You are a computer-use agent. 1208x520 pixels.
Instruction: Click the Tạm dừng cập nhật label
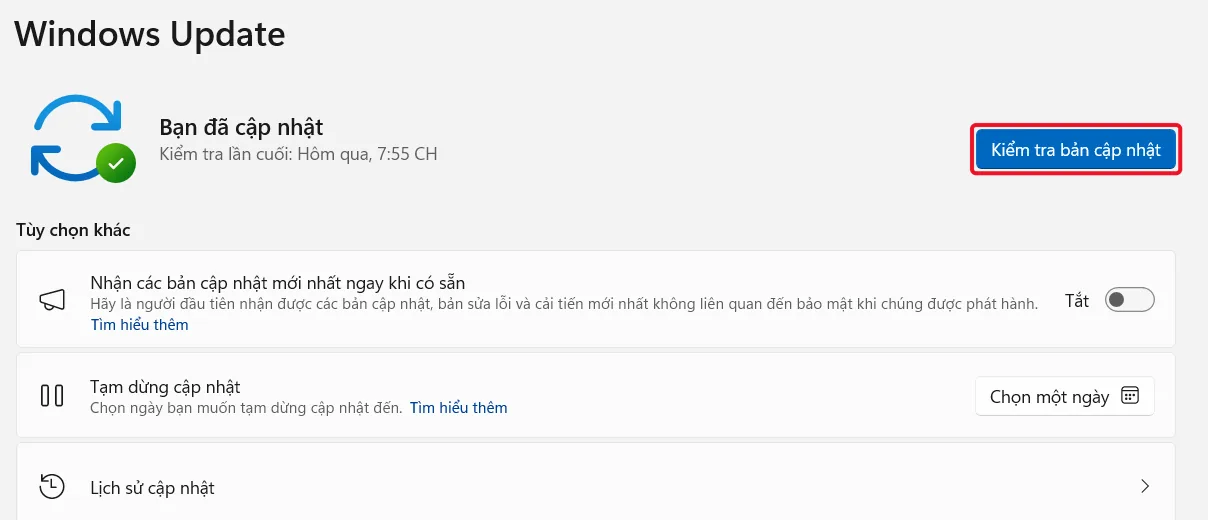pyautogui.click(x=165, y=387)
